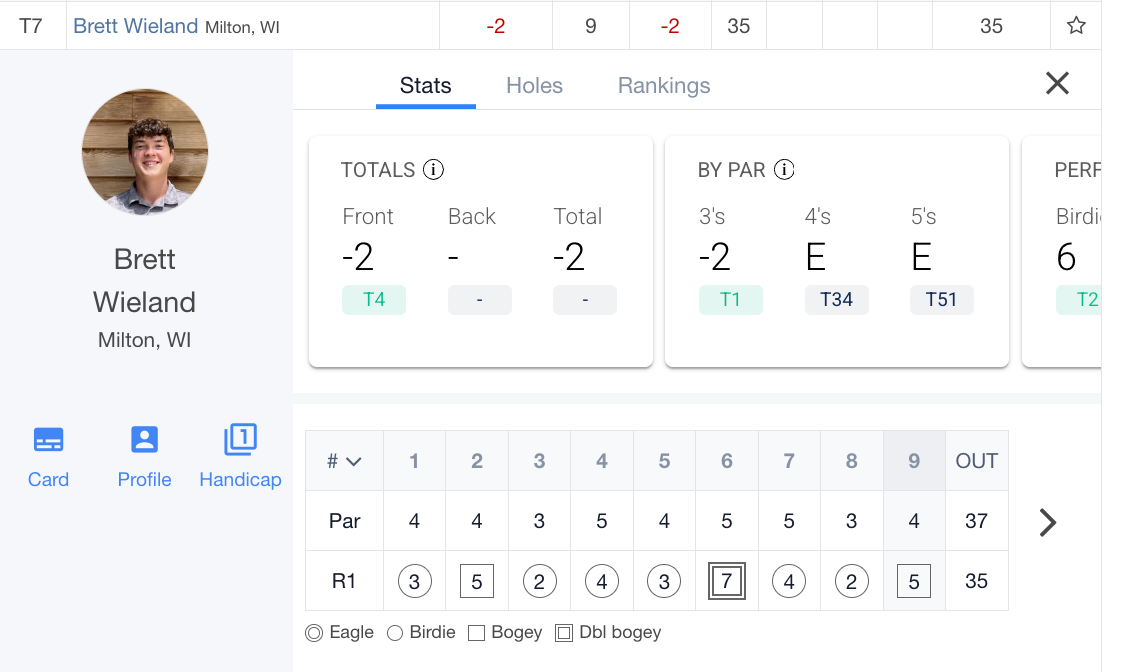Click the R1 row label
The height and width of the screenshot is (672, 1124).
[x=344, y=581]
